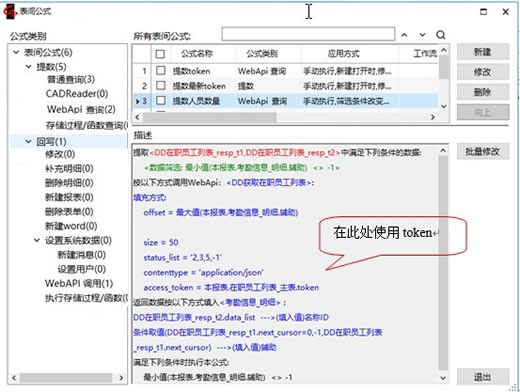Check the box for 提数最新token row

coord(161,85)
